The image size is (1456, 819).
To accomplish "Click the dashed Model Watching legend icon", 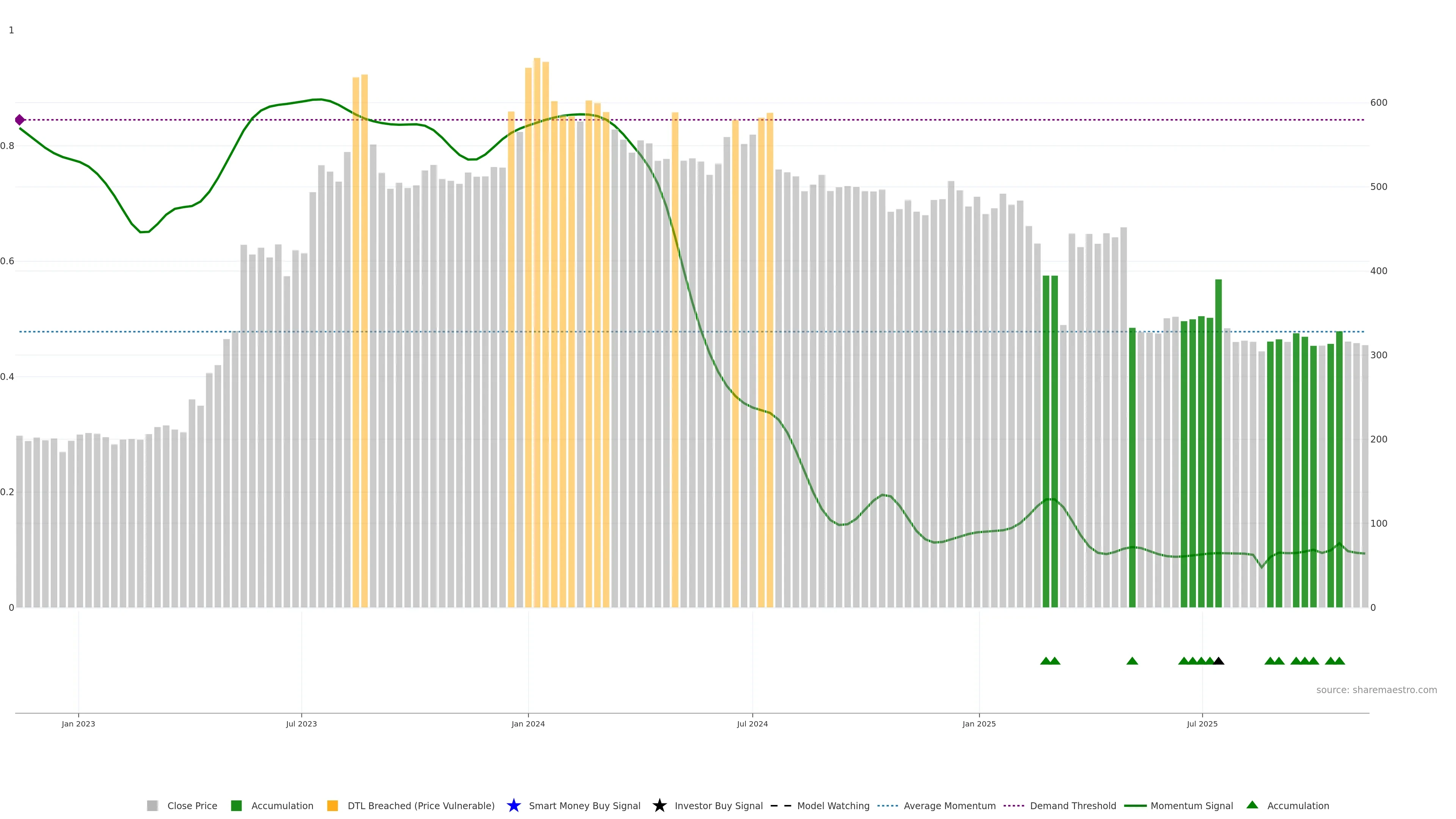I will pos(781,805).
